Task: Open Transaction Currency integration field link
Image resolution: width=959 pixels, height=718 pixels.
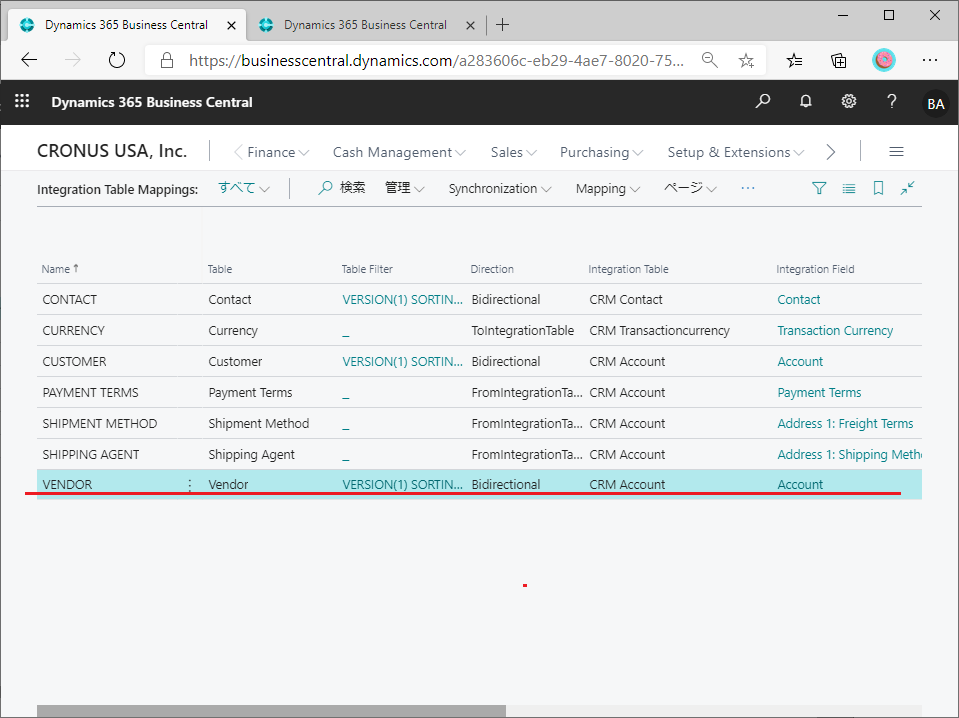Action: point(835,331)
